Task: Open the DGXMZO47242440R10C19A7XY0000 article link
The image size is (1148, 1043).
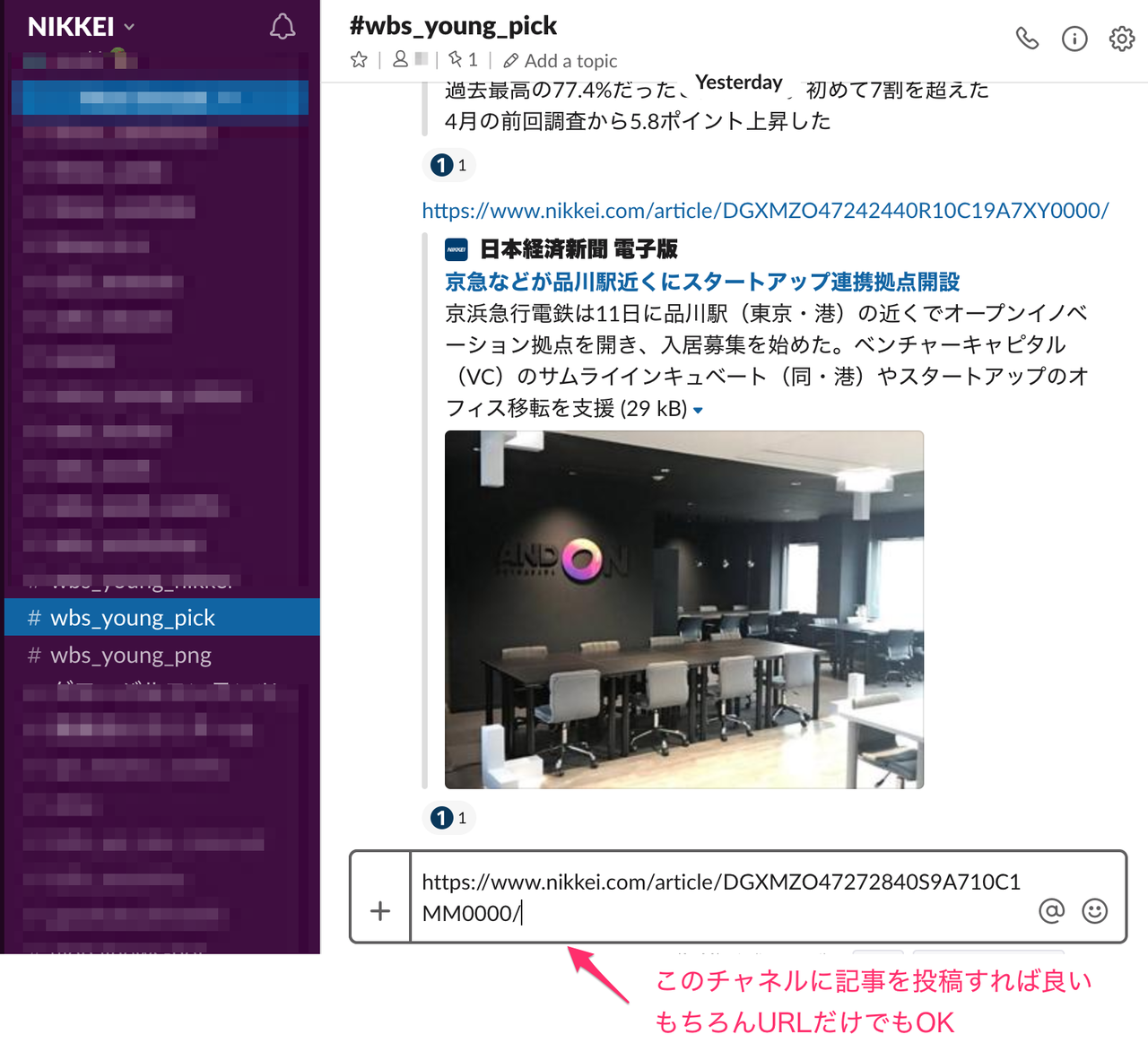Action: click(x=765, y=211)
